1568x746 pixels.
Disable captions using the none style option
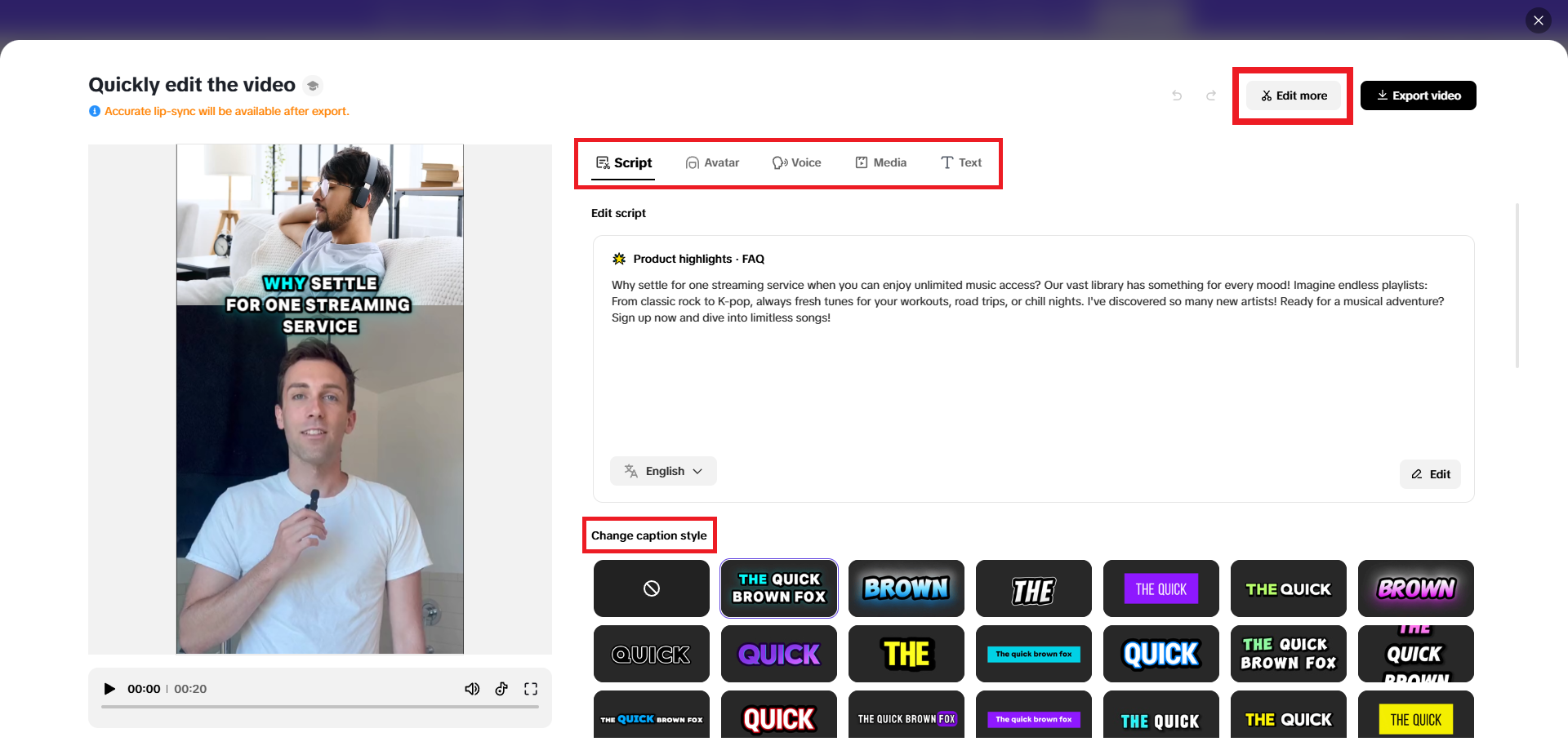click(x=651, y=588)
